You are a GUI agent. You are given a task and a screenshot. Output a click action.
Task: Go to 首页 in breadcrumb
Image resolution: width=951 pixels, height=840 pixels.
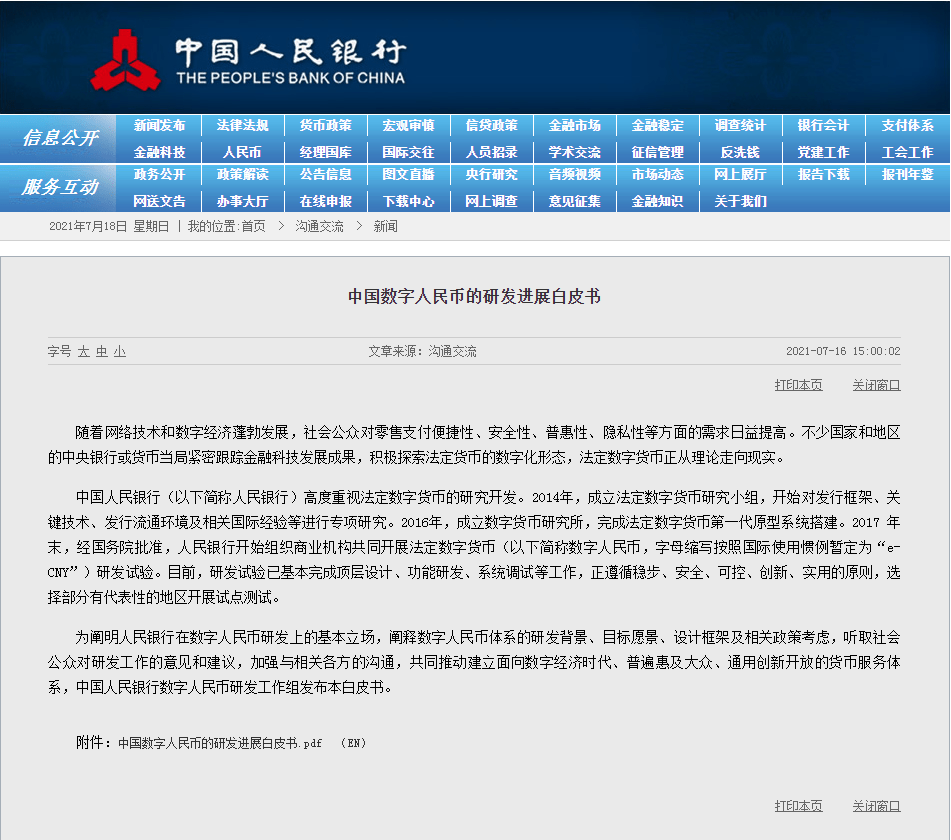pos(253,227)
